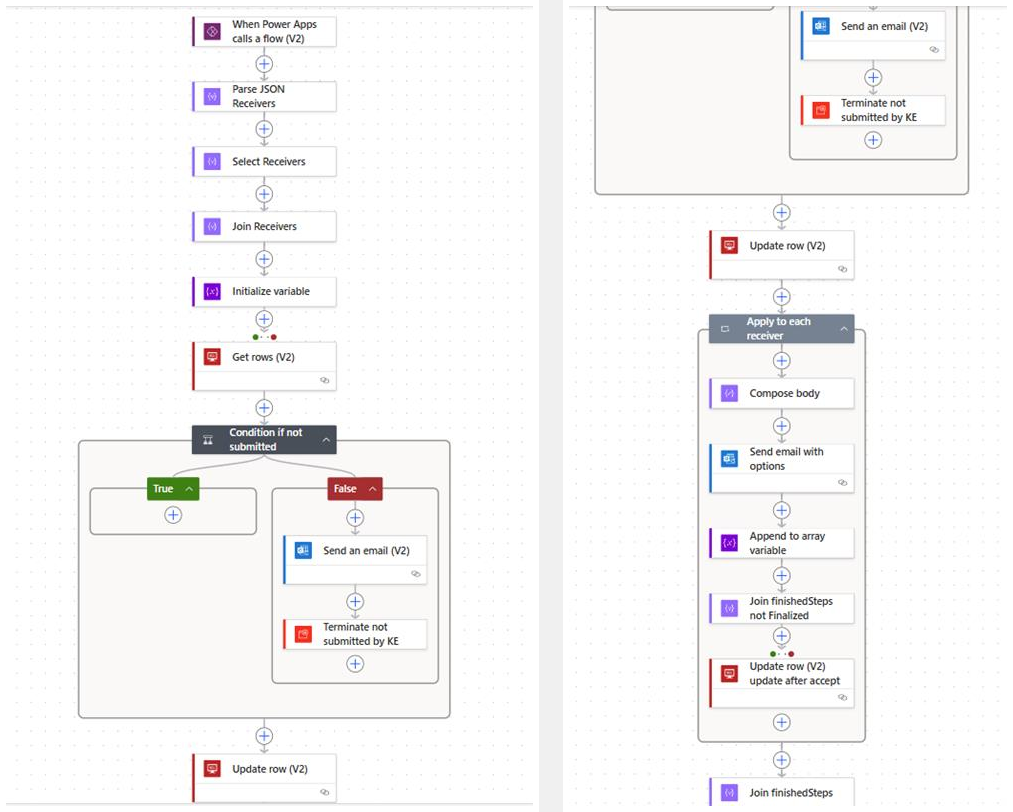Insert a step below the Power Apps trigger

(264, 64)
